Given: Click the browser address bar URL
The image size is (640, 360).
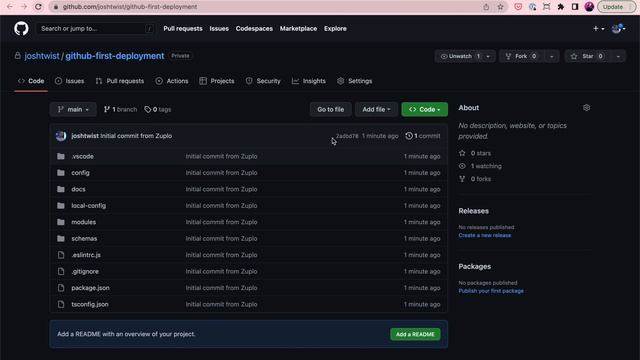Looking at the screenshot, I should 130,7.
